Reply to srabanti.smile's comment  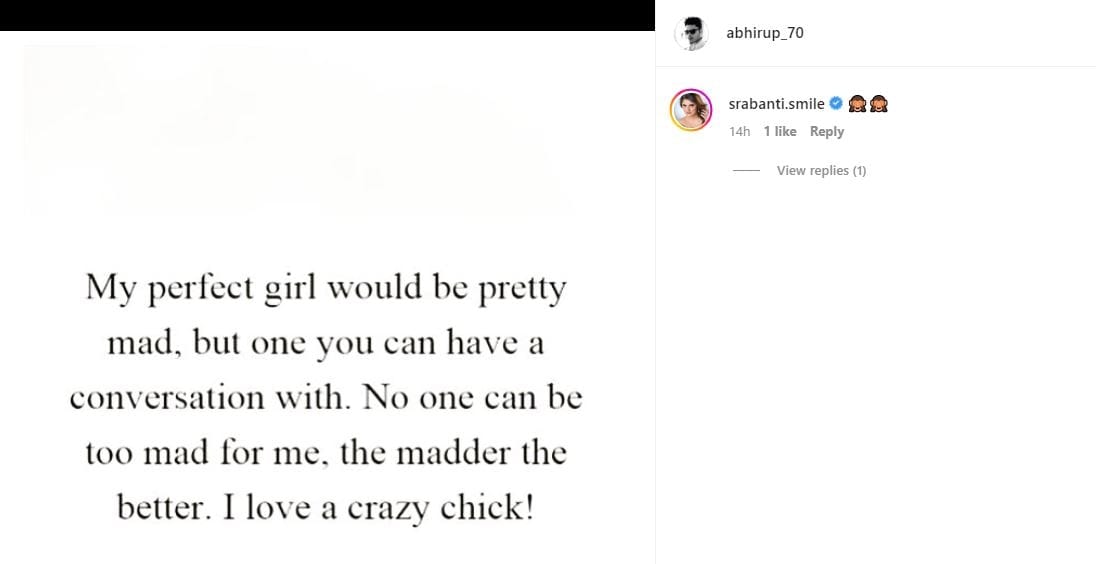point(827,131)
